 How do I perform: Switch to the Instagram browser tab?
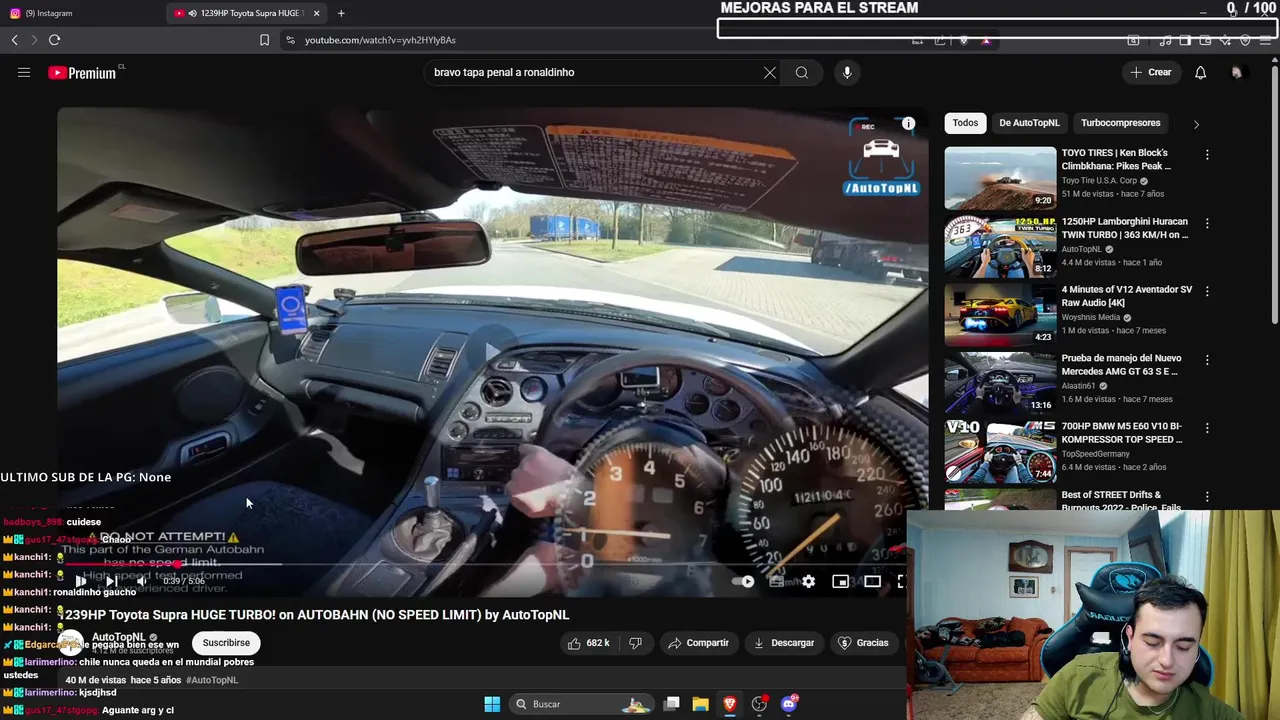pyautogui.click(x=80, y=13)
